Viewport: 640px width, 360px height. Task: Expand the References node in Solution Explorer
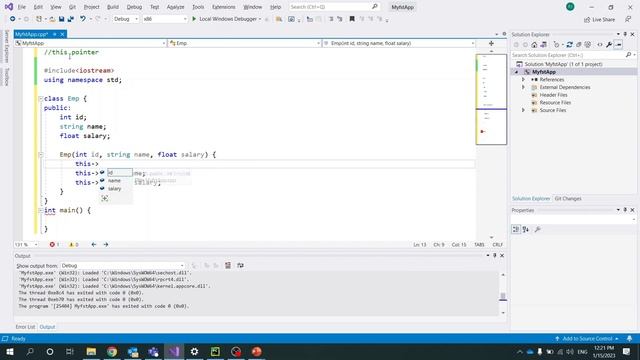click(x=523, y=80)
